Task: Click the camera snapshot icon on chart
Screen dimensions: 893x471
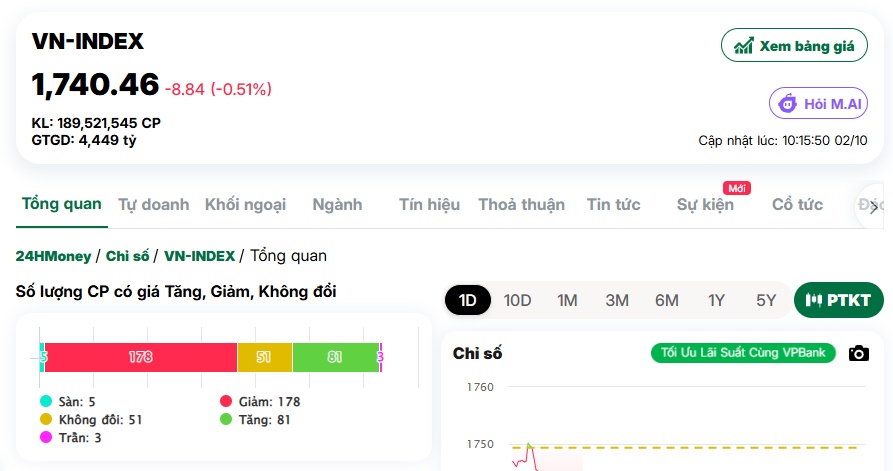Action: tap(858, 354)
